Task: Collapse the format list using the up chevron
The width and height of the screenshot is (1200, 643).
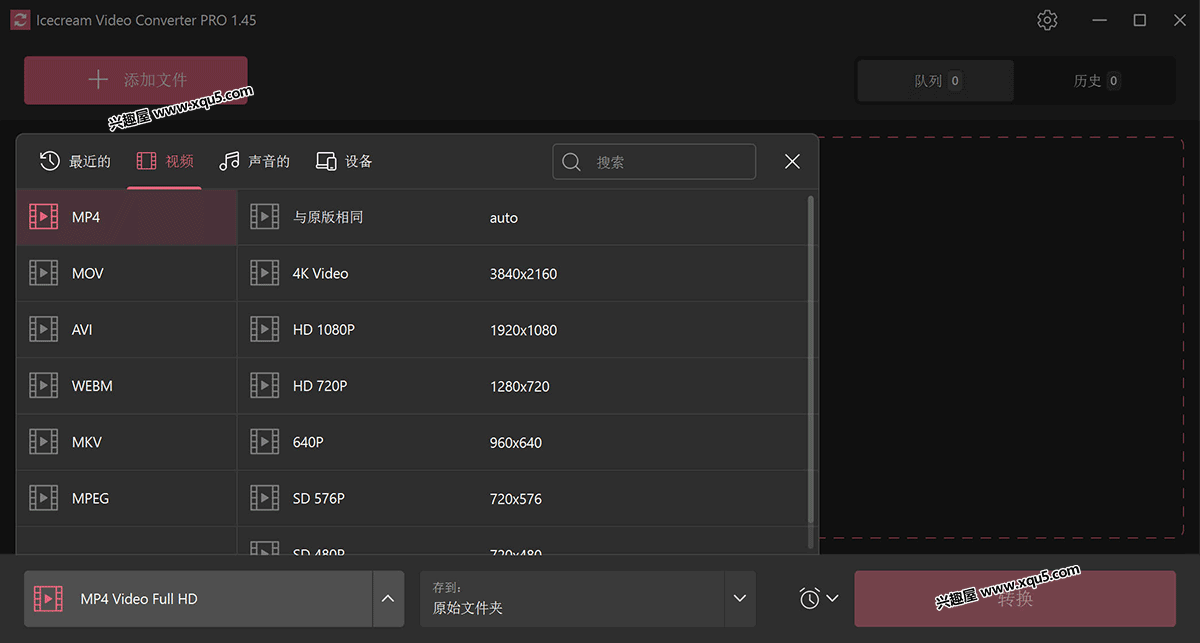Action: (x=388, y=599)
